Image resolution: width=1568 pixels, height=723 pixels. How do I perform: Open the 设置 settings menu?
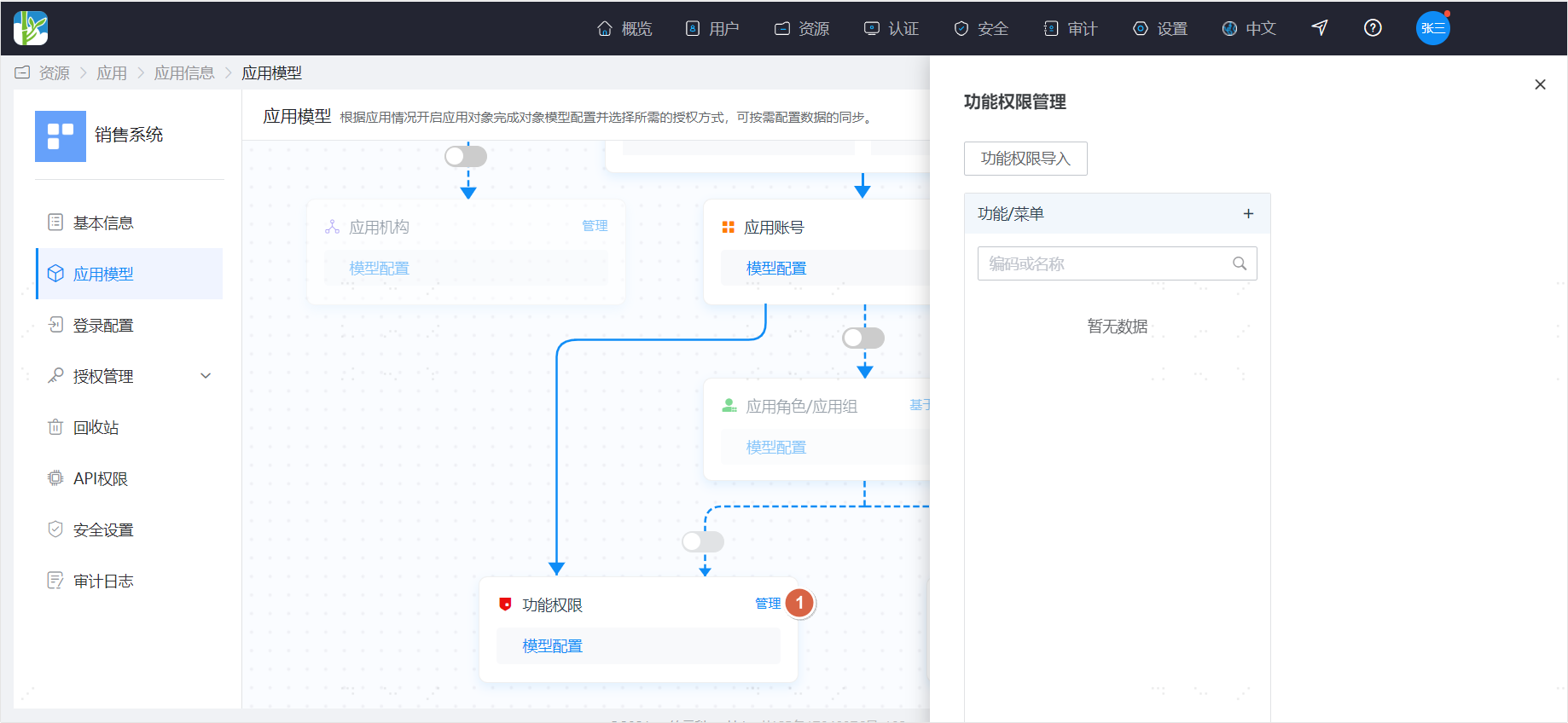[x=1160, y=28]
